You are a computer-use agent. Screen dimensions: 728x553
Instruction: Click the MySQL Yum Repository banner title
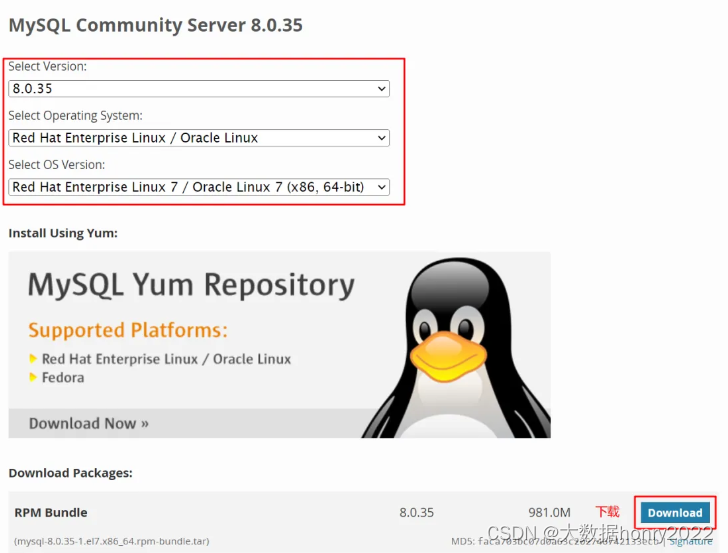(x=191, y=285)
